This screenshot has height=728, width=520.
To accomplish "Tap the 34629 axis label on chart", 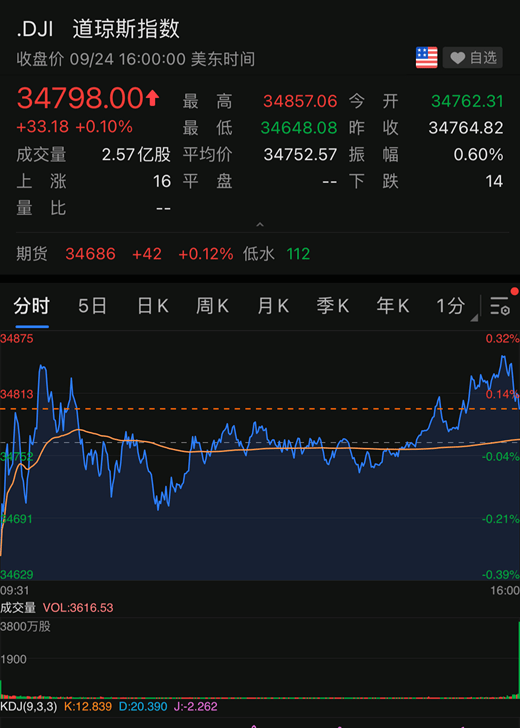I will (17, 575).
